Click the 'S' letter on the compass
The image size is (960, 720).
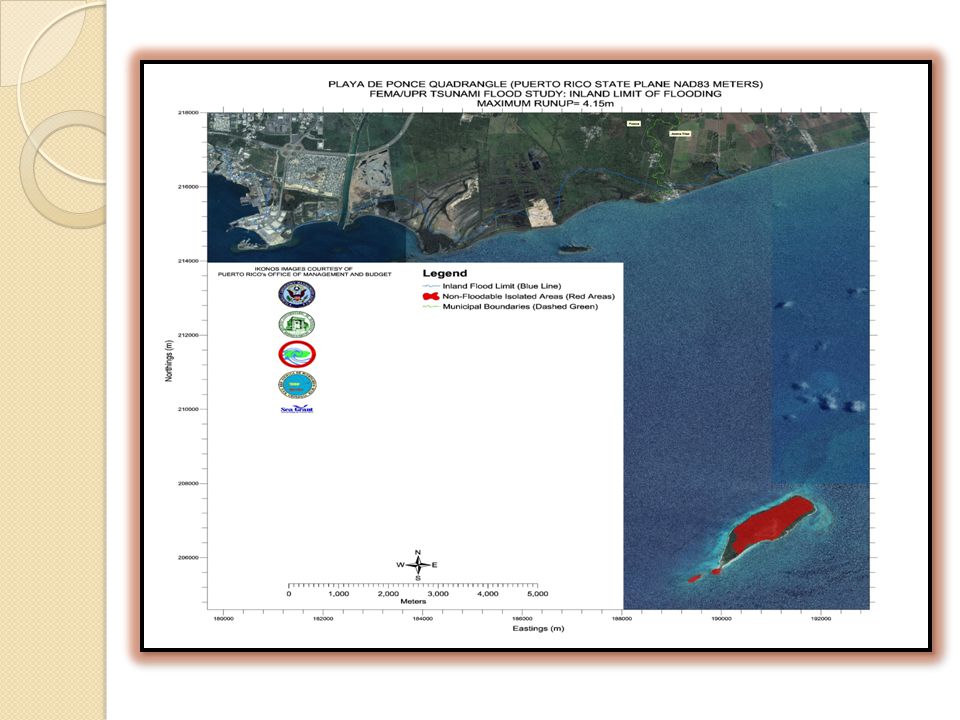418,578
